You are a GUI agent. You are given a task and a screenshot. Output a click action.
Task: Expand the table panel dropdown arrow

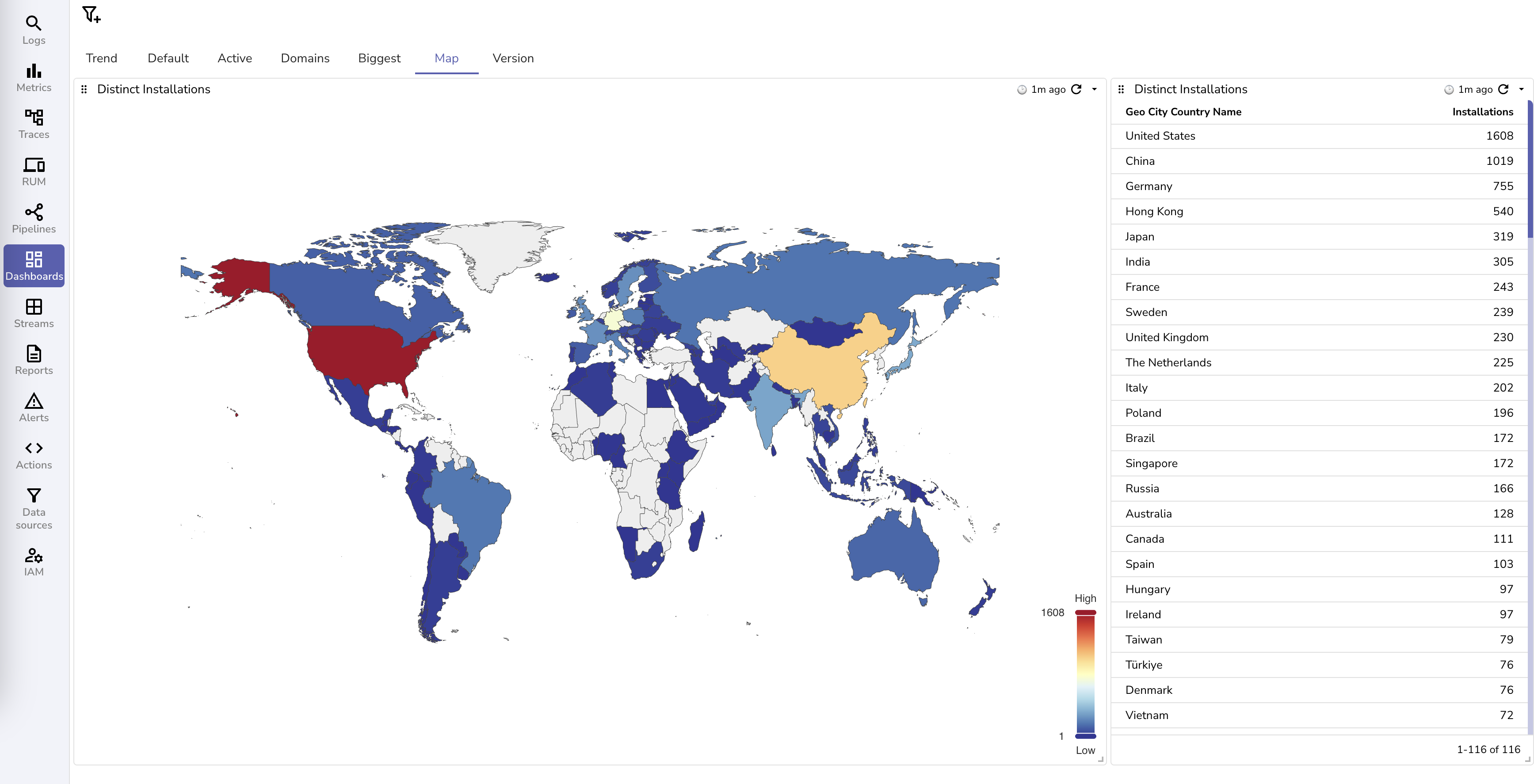pyautogui.click(x=1521, y=89)
